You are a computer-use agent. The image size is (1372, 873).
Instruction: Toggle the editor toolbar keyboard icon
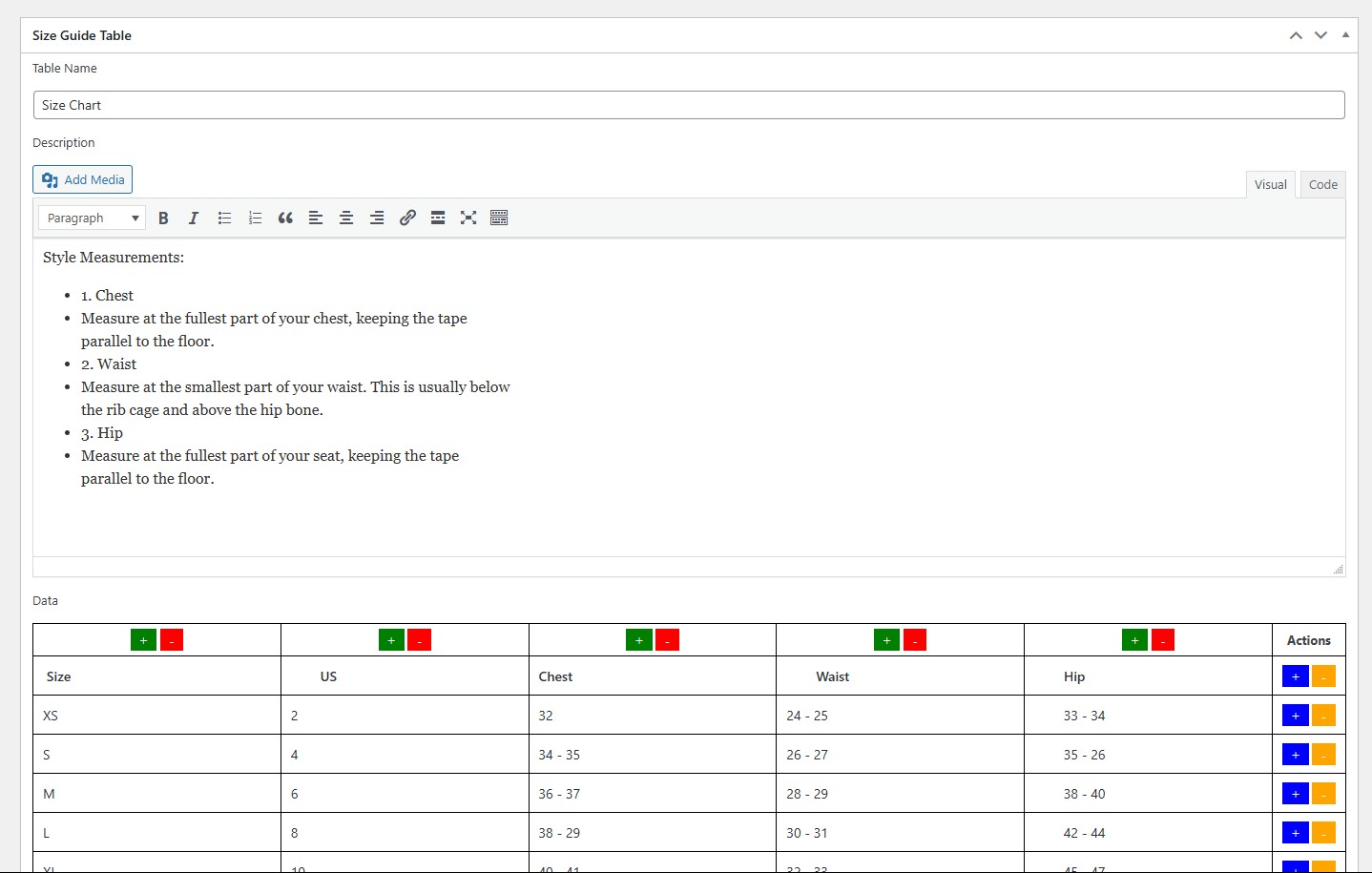click(x=499, y=218)
